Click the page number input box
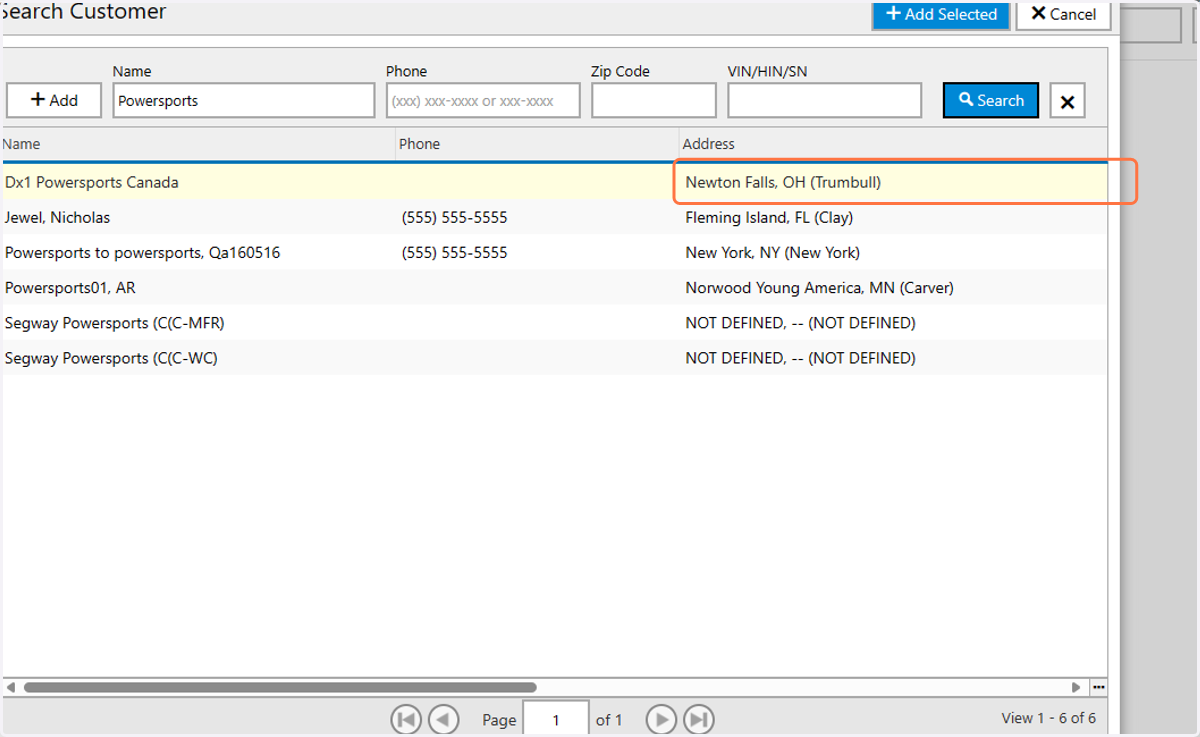Image resolution: width=1200 pixels, height=737 pixels. (556, 720)
